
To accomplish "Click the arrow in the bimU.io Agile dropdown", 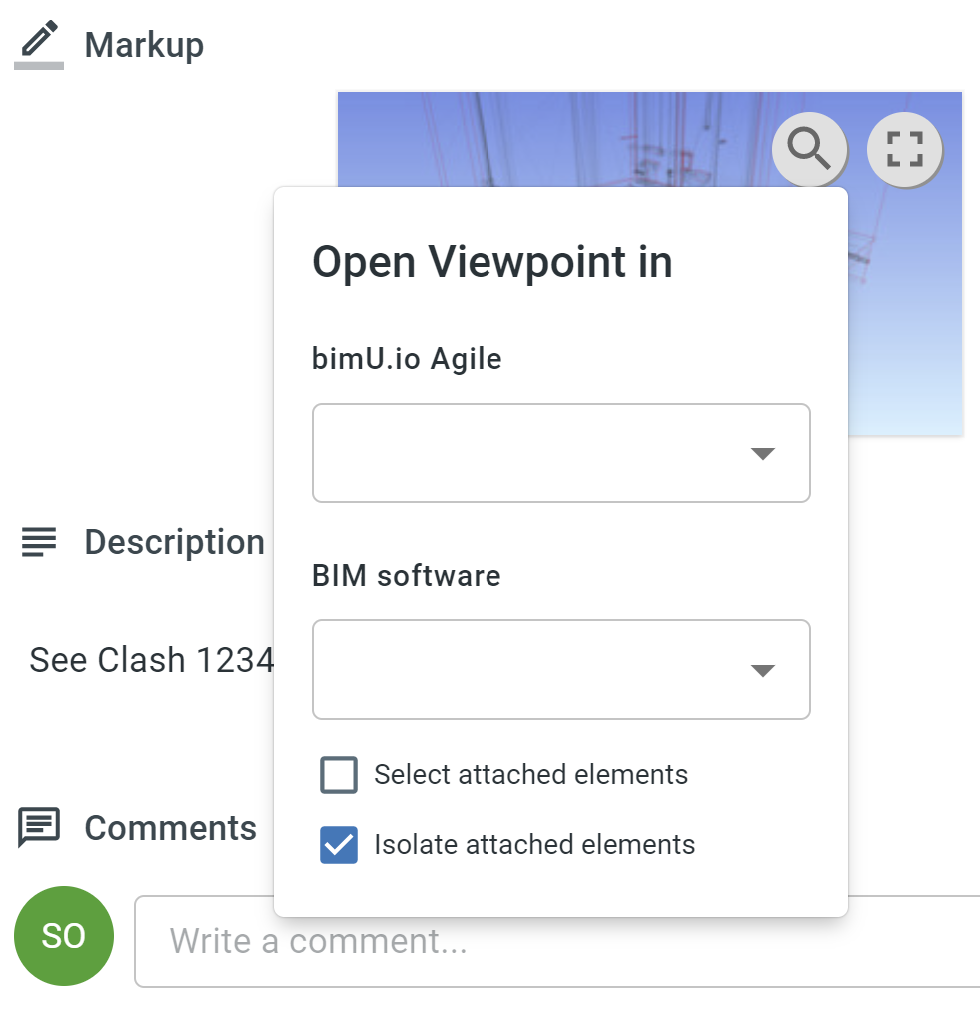I will pyautogui.click(x=763, y=454).
